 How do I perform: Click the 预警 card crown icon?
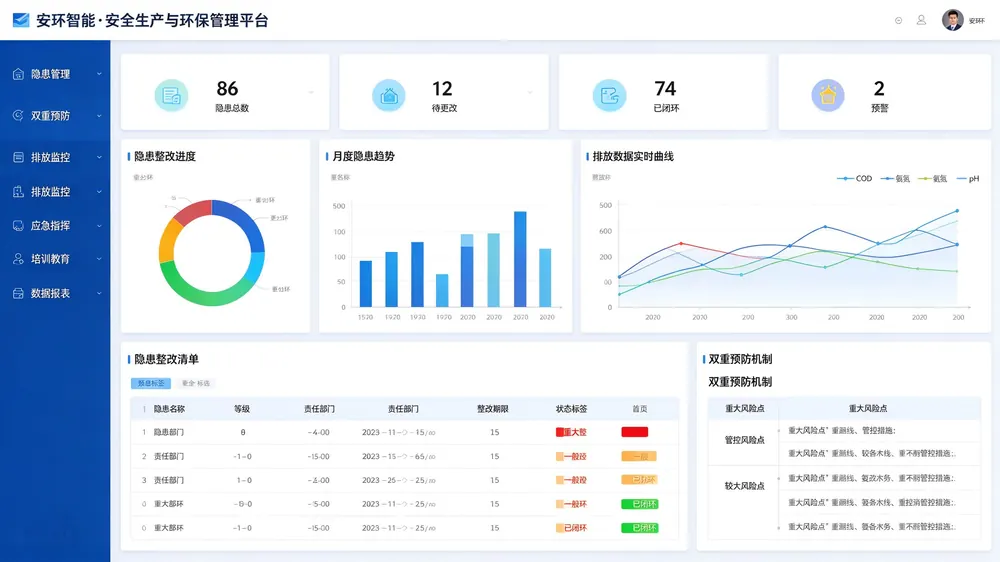pos(828,95)
